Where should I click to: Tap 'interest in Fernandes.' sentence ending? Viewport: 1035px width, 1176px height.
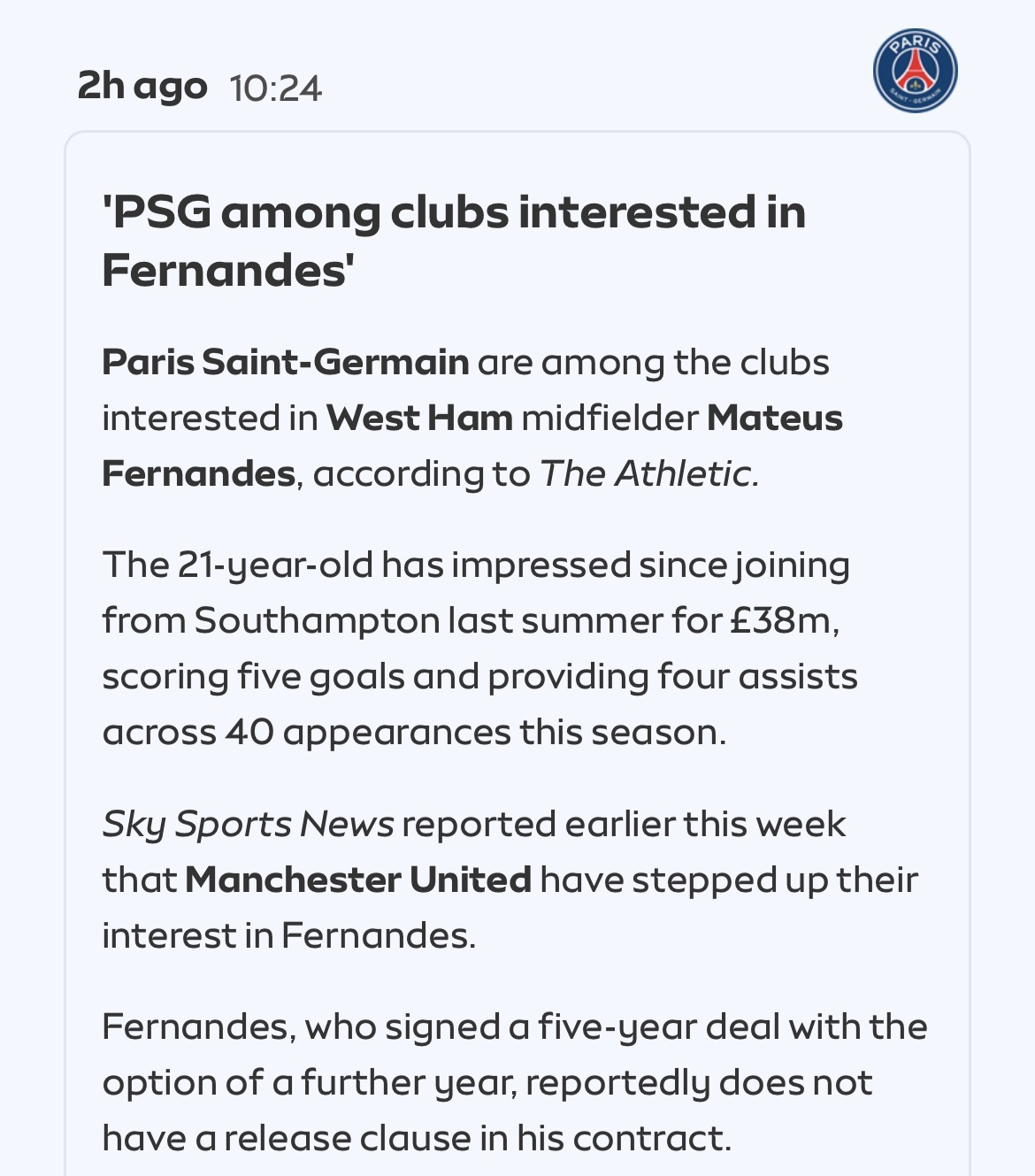coord(289,935)
